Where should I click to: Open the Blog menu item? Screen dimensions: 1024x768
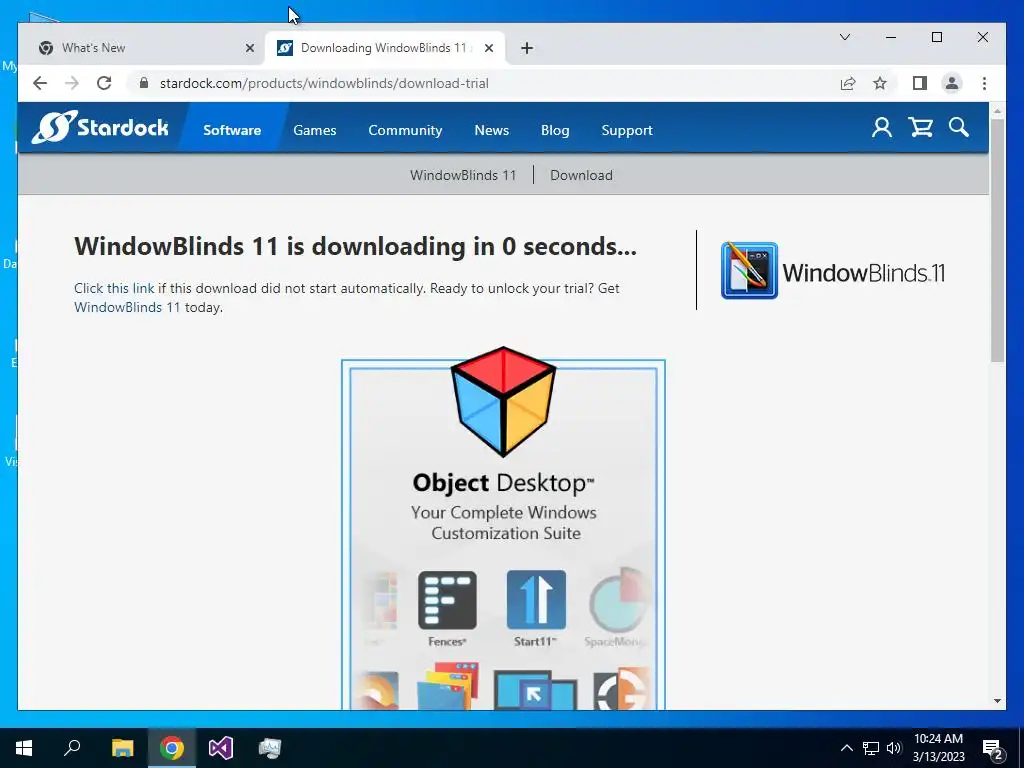pyautogui.click(x=555, y=130)
